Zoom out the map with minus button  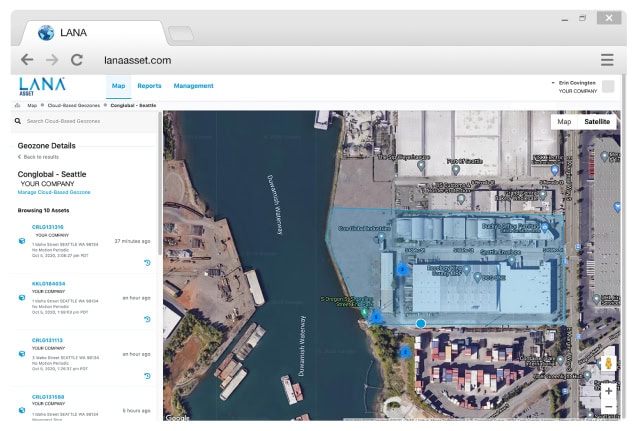click(x=608, y=407)
